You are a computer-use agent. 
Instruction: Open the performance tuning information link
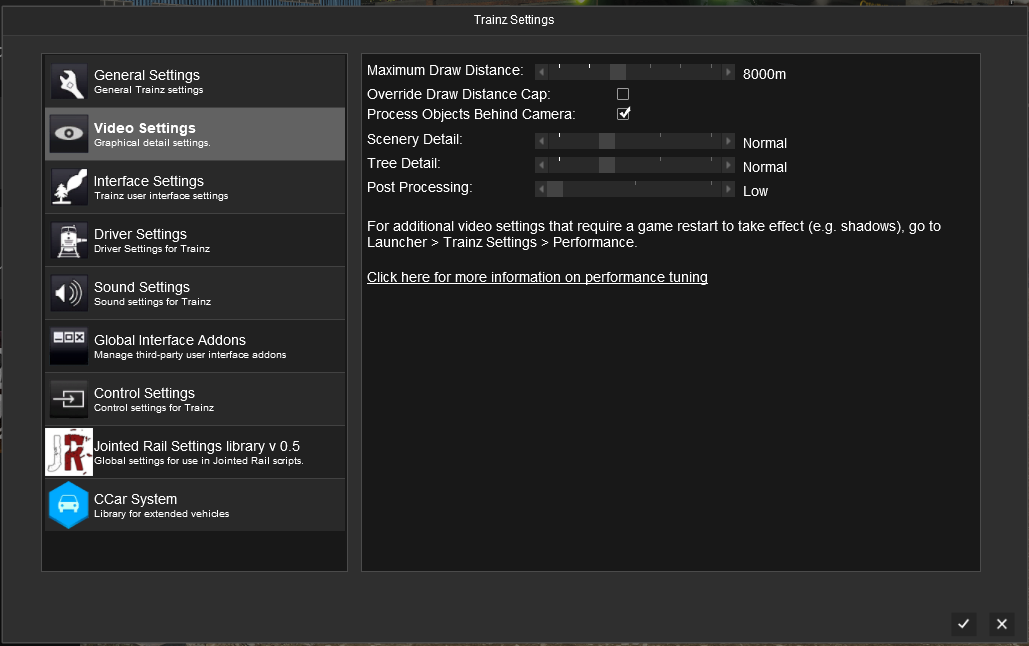tap(537, 277)
